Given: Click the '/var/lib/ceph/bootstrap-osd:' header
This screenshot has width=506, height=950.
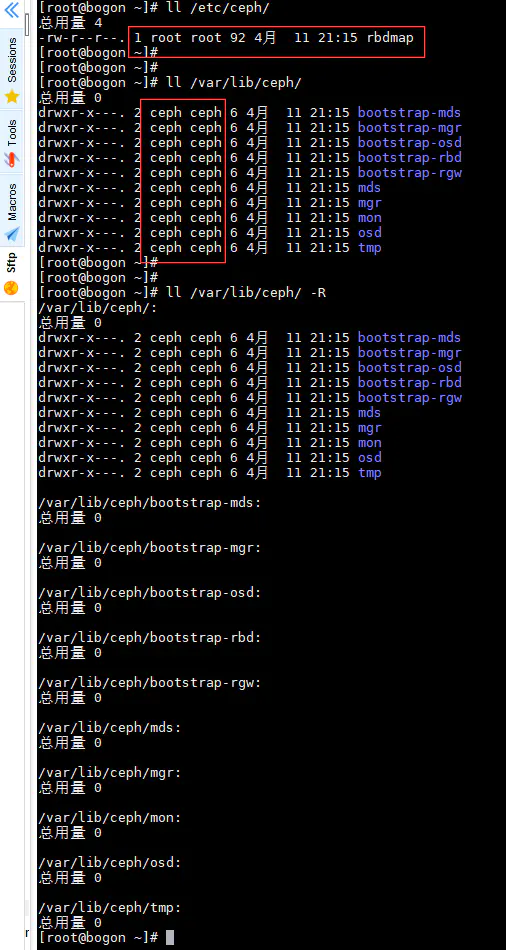Looking at the screenshot, I should [x=150, y=593].
